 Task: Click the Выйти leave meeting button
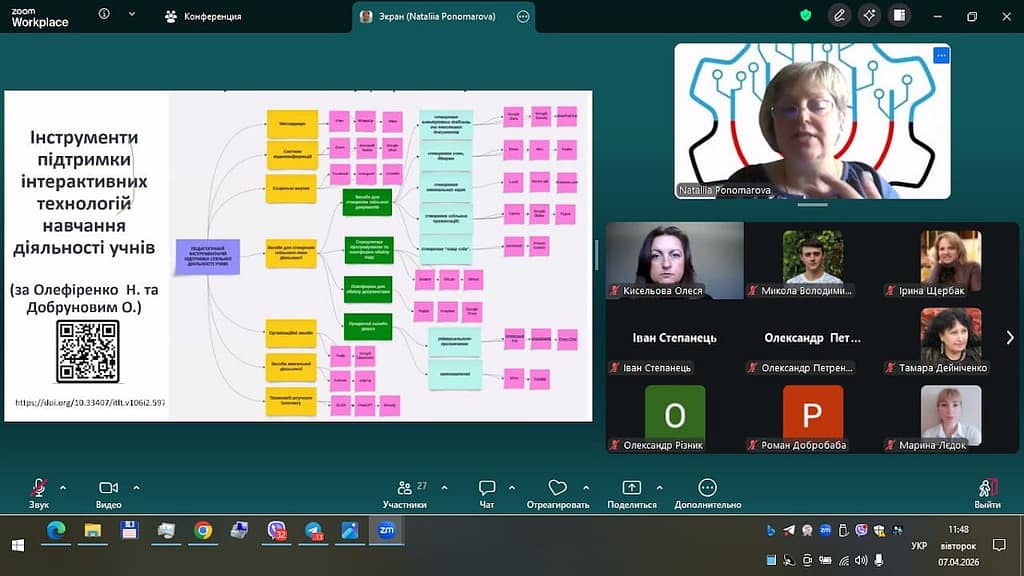click(x=987, y=489)
